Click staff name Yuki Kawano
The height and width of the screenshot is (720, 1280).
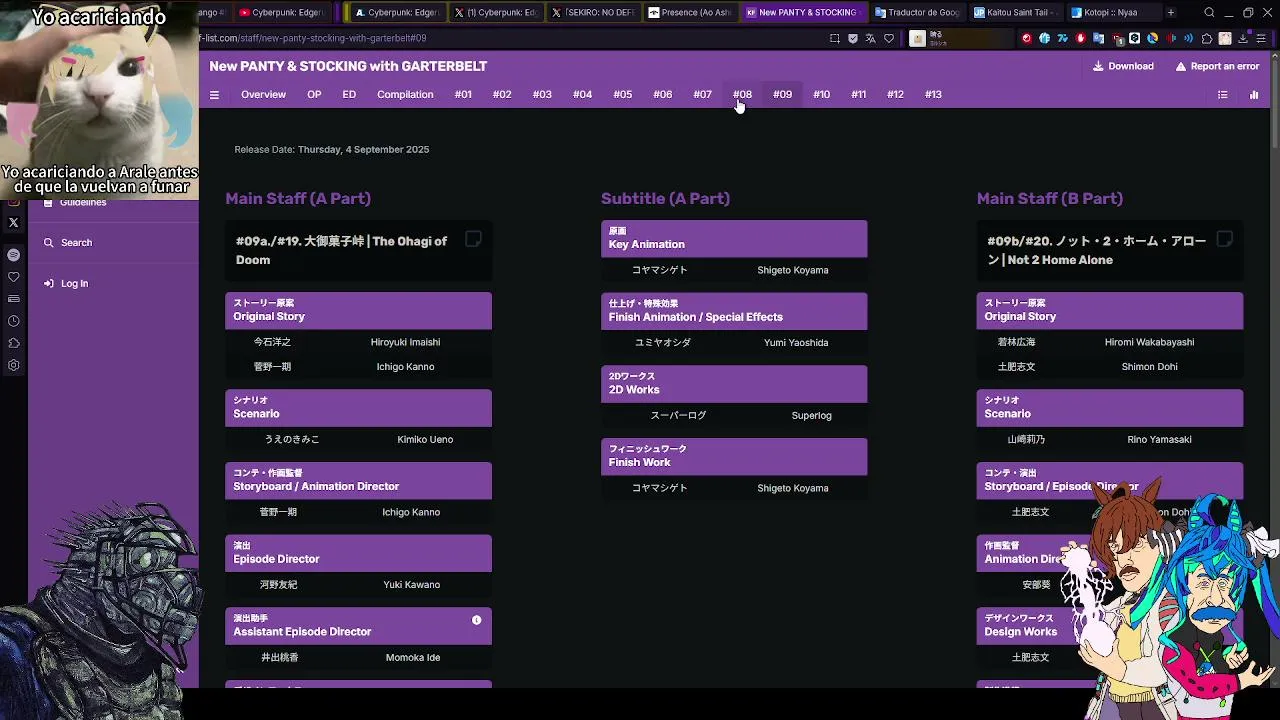tap(411, 585)
